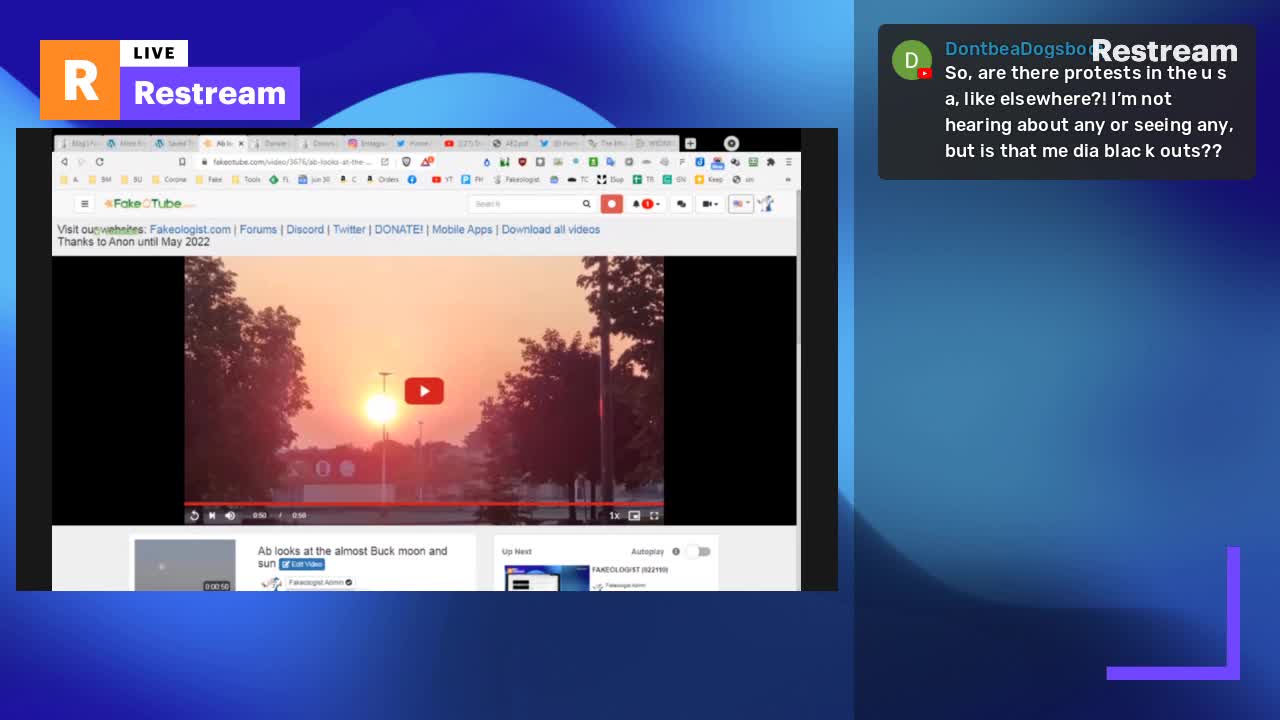Image resolution: width=1280 pixels, height=720 pixels.
Task: Open the Orders bookmark
Action: [384, 180]
